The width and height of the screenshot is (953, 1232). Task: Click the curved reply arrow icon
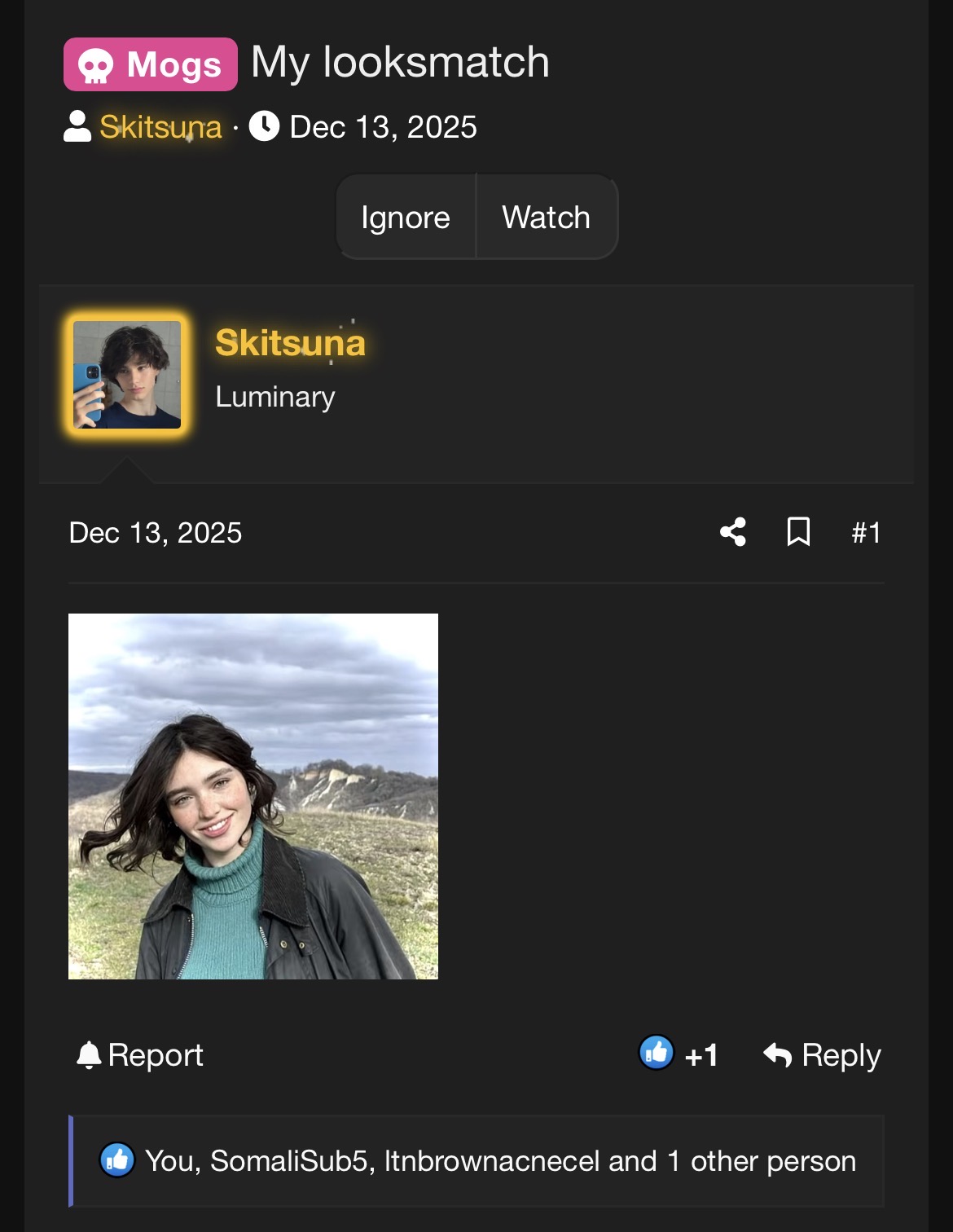coord(777,1055)
